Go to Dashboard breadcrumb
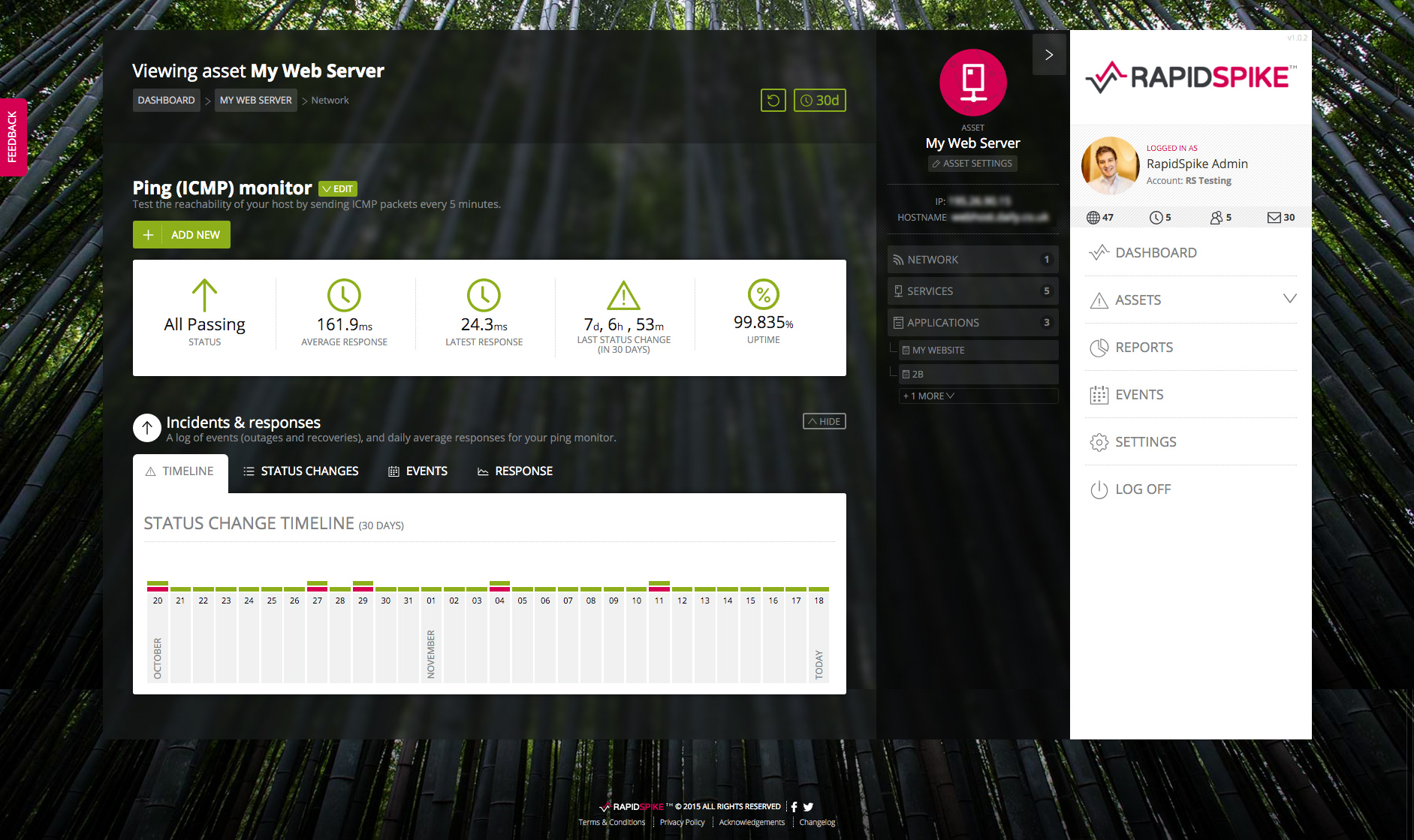1414x840 pixels. 166,101
